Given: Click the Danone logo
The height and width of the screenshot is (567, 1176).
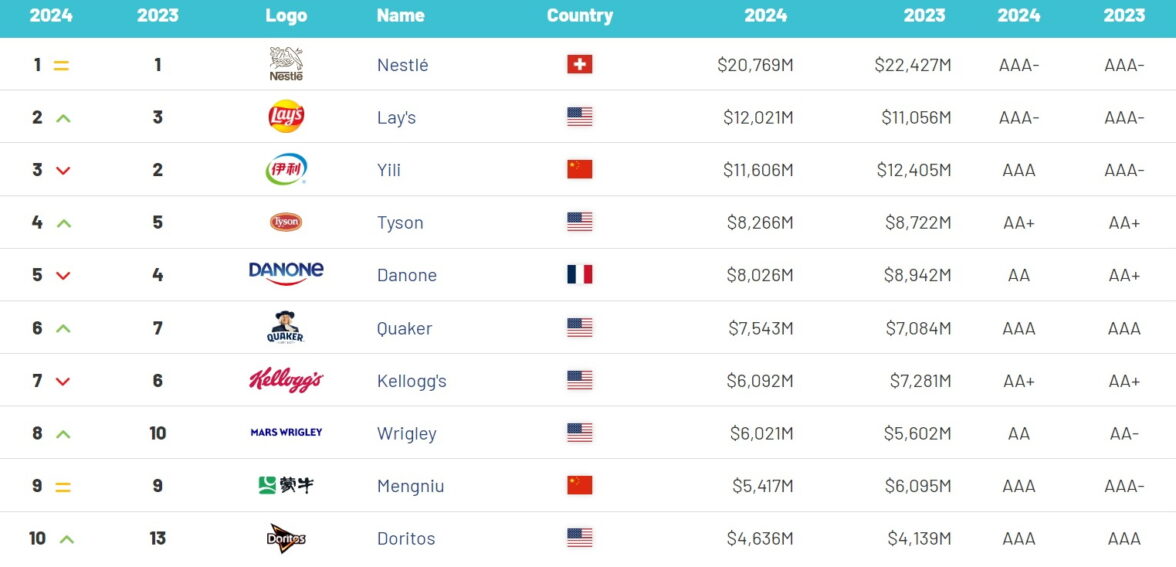Looking at the screenshot, I should tap(286, 273).
